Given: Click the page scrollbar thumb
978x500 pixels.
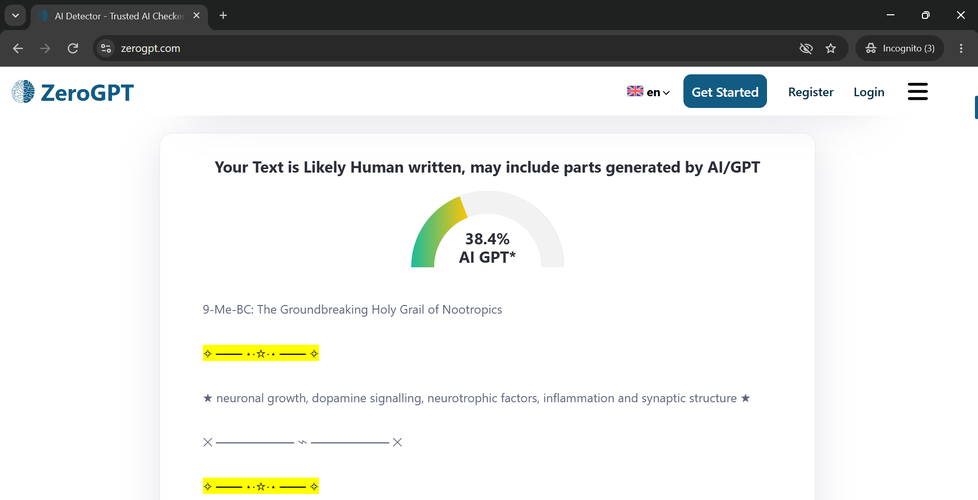Looking at the screenshot, I should pyautogui.click(x=976, y=107).
